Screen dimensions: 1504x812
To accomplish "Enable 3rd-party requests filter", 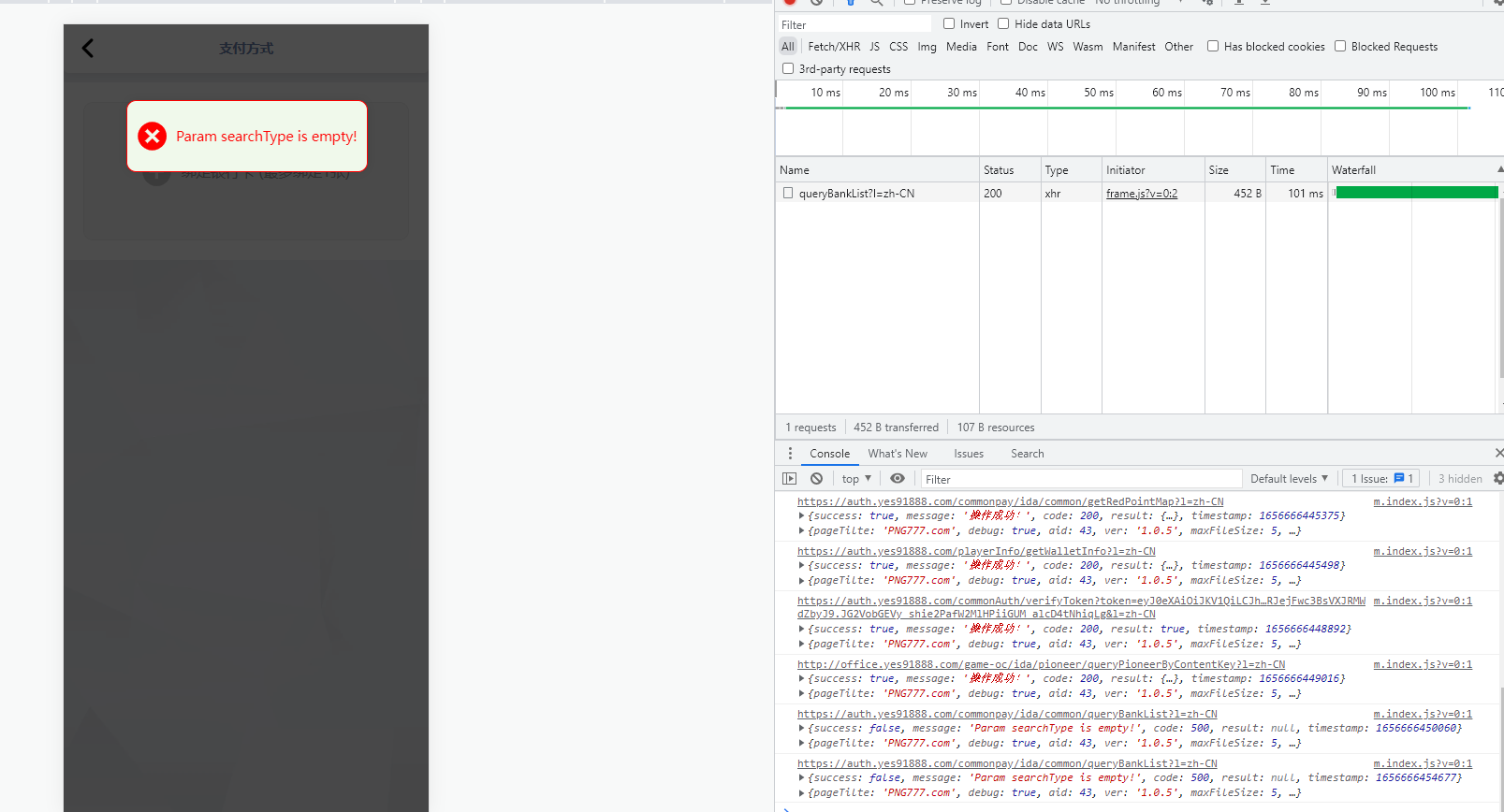I will point(788,69).
